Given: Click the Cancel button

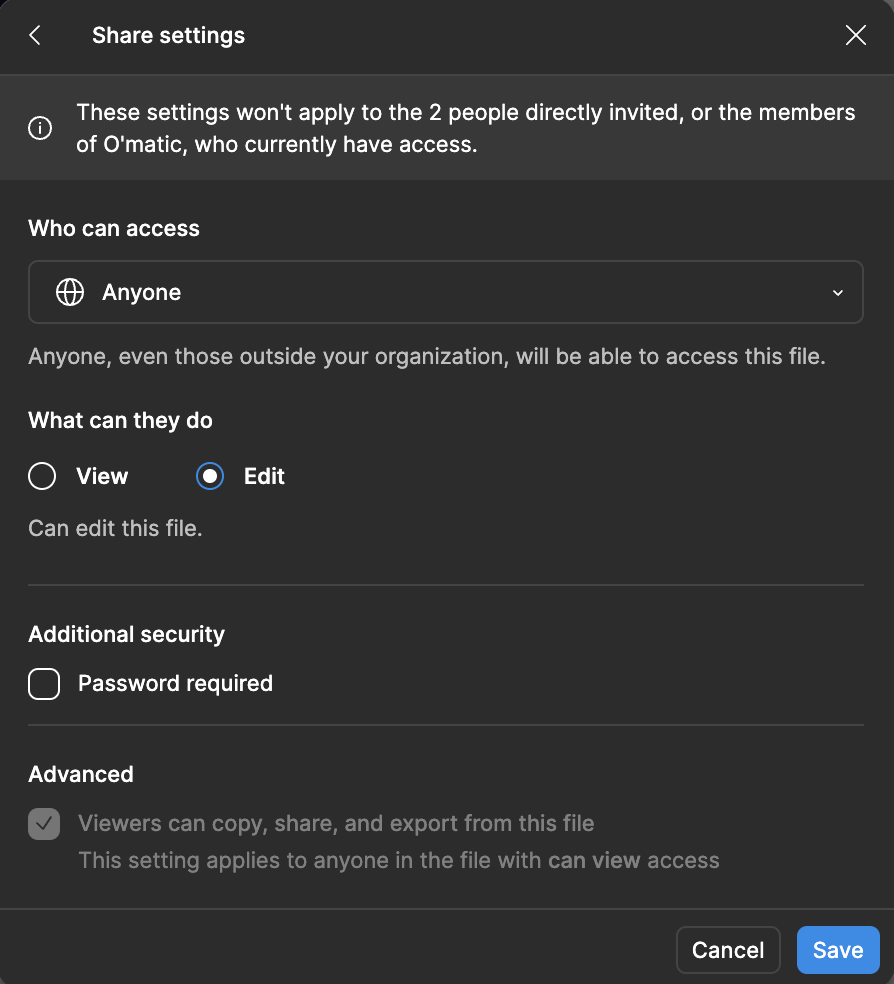Looking at the screenshot, I should pos(728,950).
